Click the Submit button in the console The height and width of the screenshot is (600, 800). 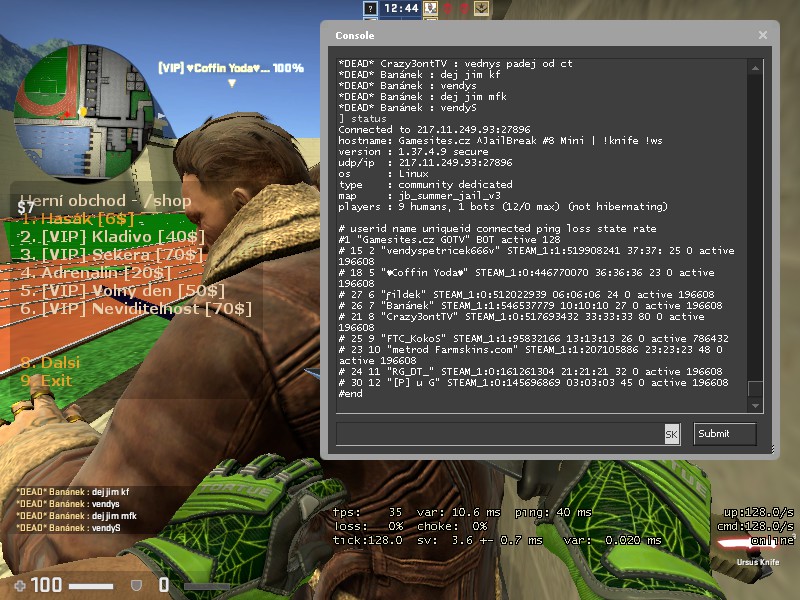point(725,434)
